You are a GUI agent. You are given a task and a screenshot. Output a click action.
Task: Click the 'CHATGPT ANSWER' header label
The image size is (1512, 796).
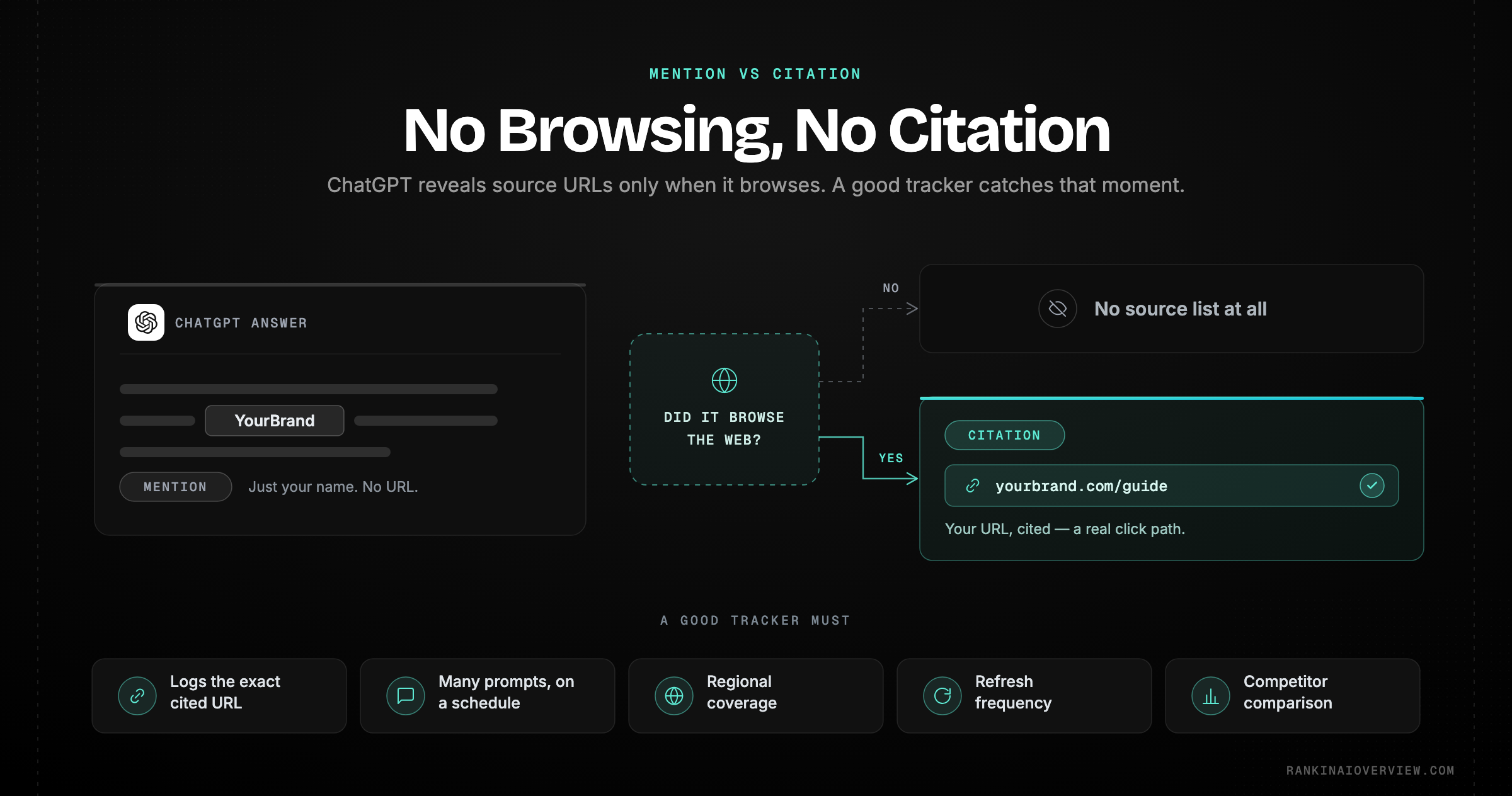coord(241,323)
